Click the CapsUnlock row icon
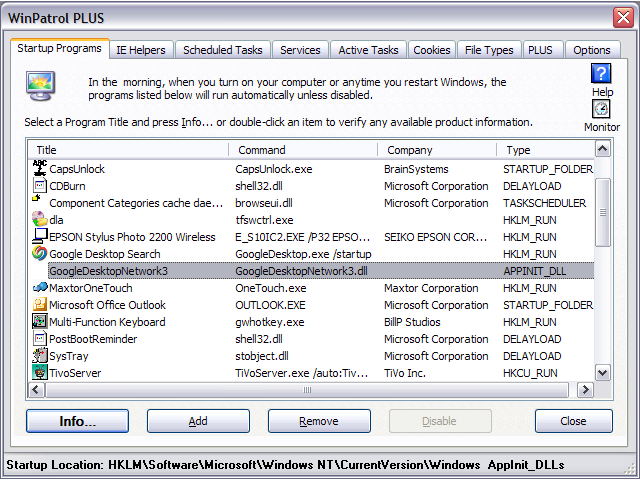Screen dimensions: 640x480 click(x=40, y=168)
